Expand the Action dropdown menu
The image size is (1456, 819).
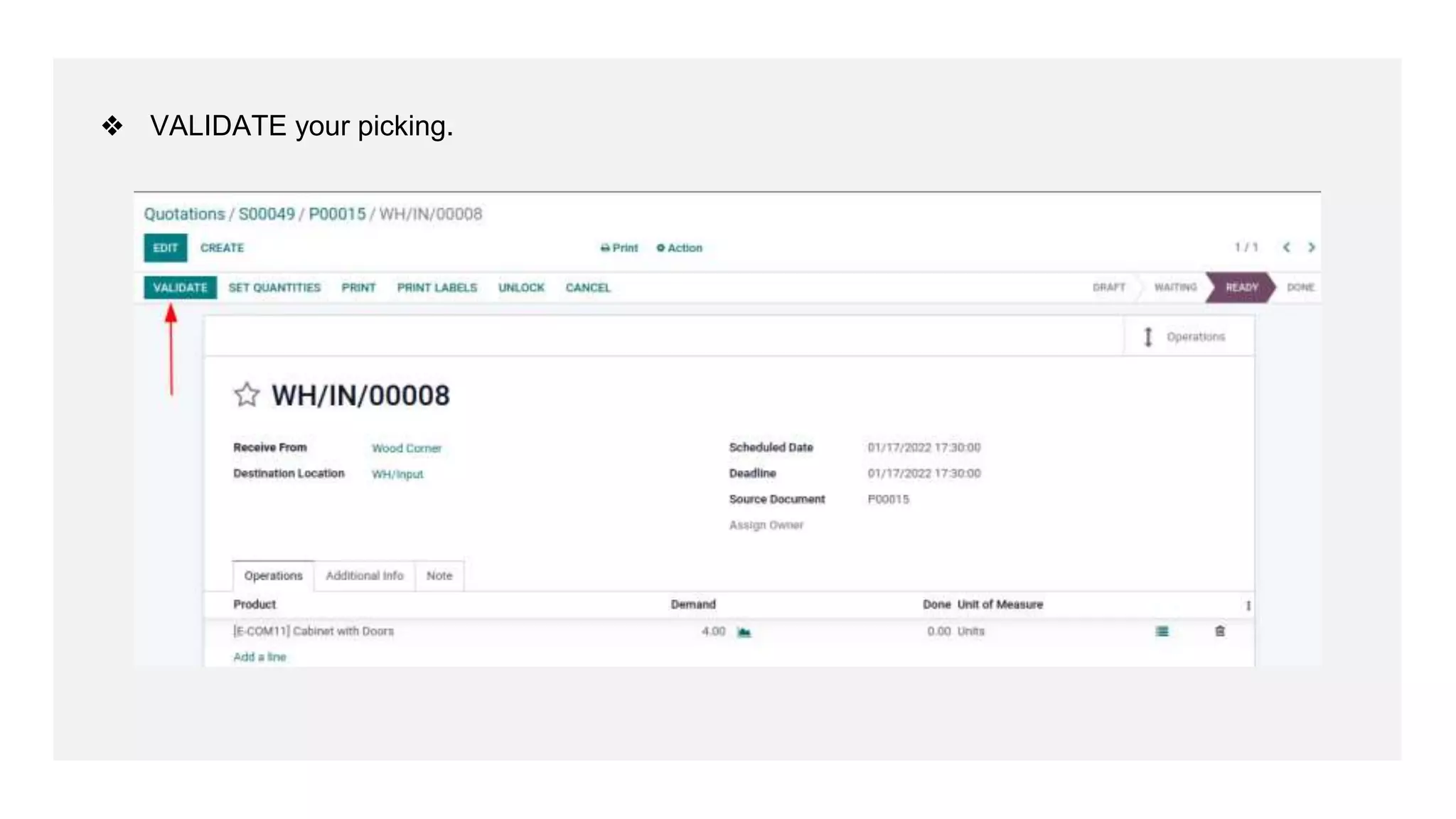point(680,248)
